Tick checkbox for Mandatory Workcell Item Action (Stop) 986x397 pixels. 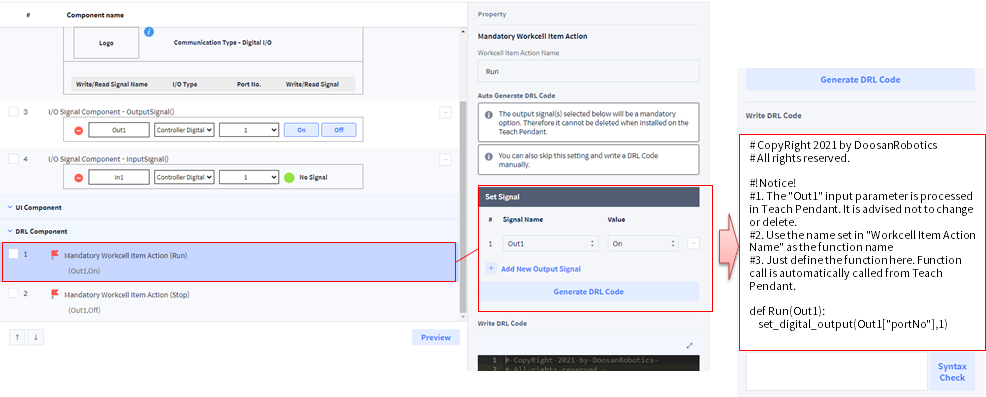(x=13, y=294)
